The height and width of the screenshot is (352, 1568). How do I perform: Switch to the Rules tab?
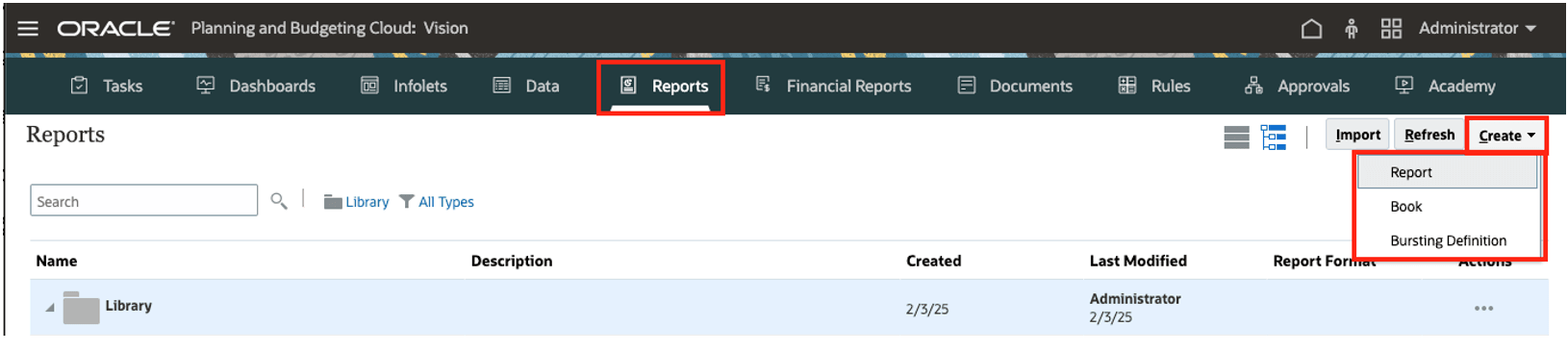(1154, 86)
